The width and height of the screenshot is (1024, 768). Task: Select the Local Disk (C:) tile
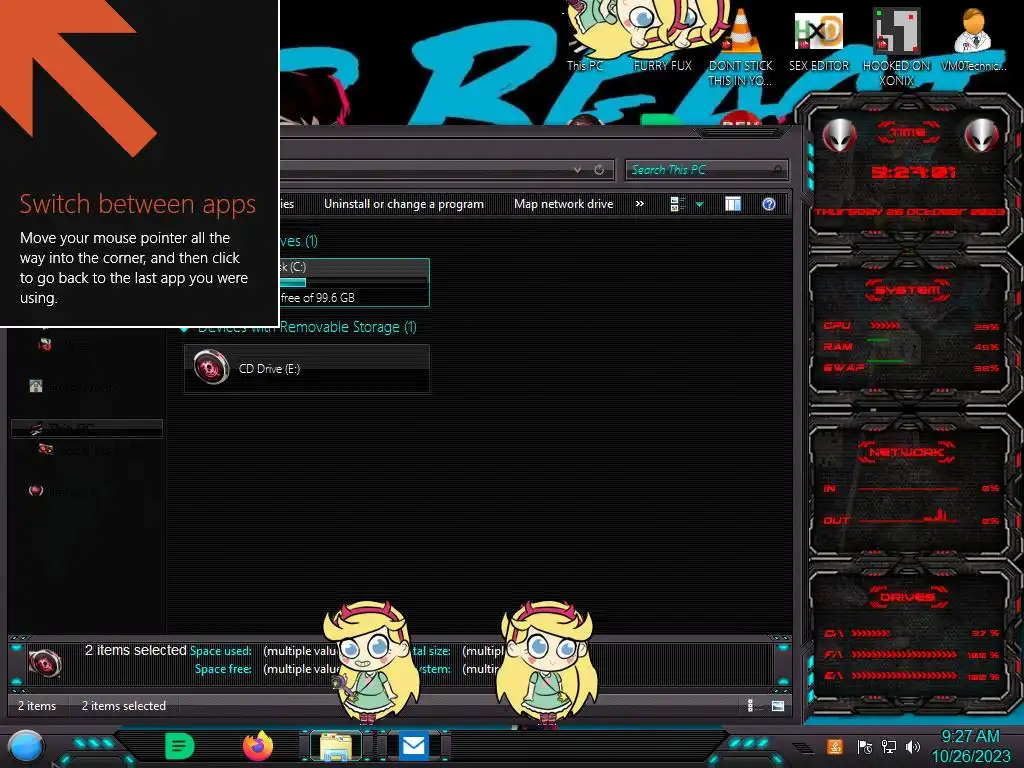click(x=353, y=283)
